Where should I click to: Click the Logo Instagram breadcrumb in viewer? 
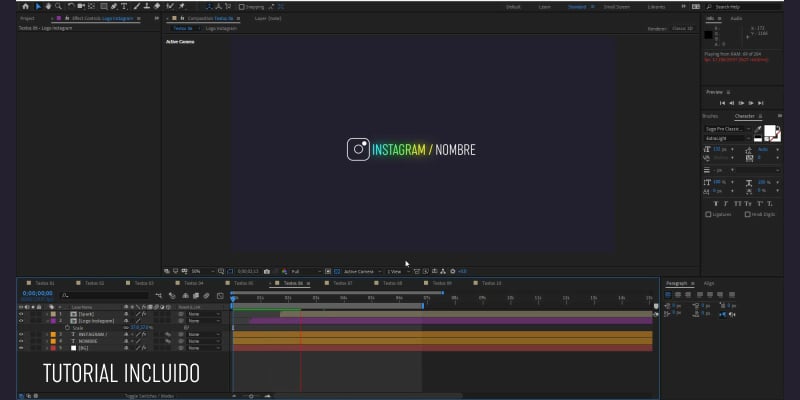(221, 29)
